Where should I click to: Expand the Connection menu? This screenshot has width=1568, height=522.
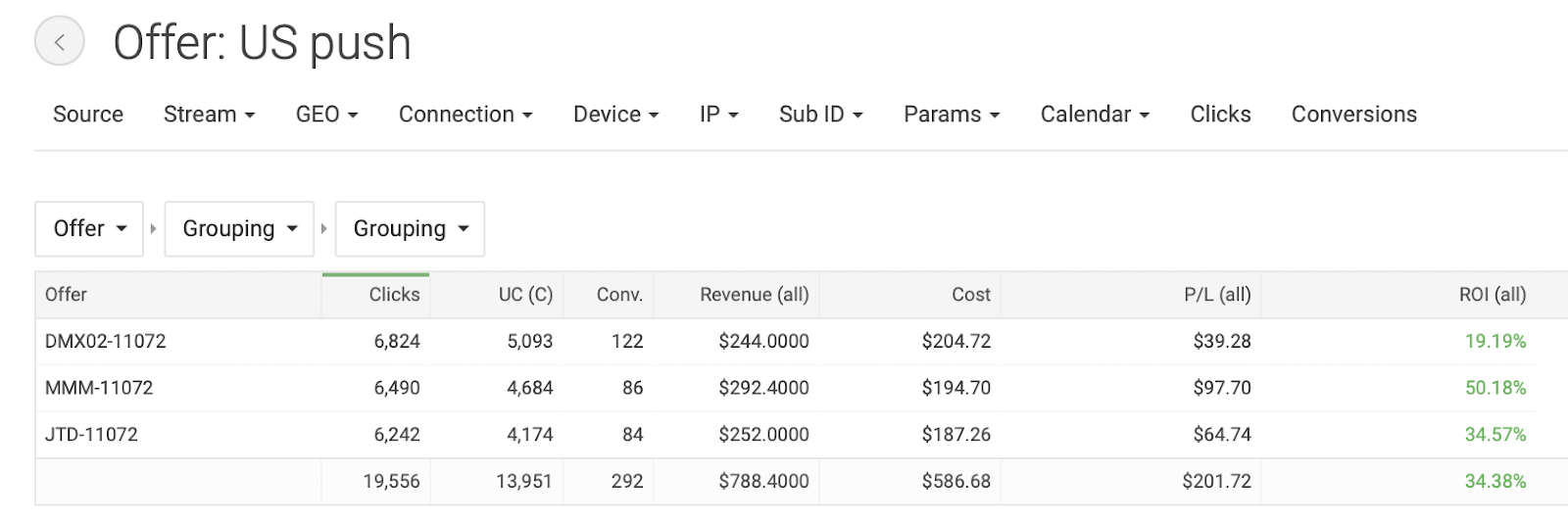coord(465,115)
